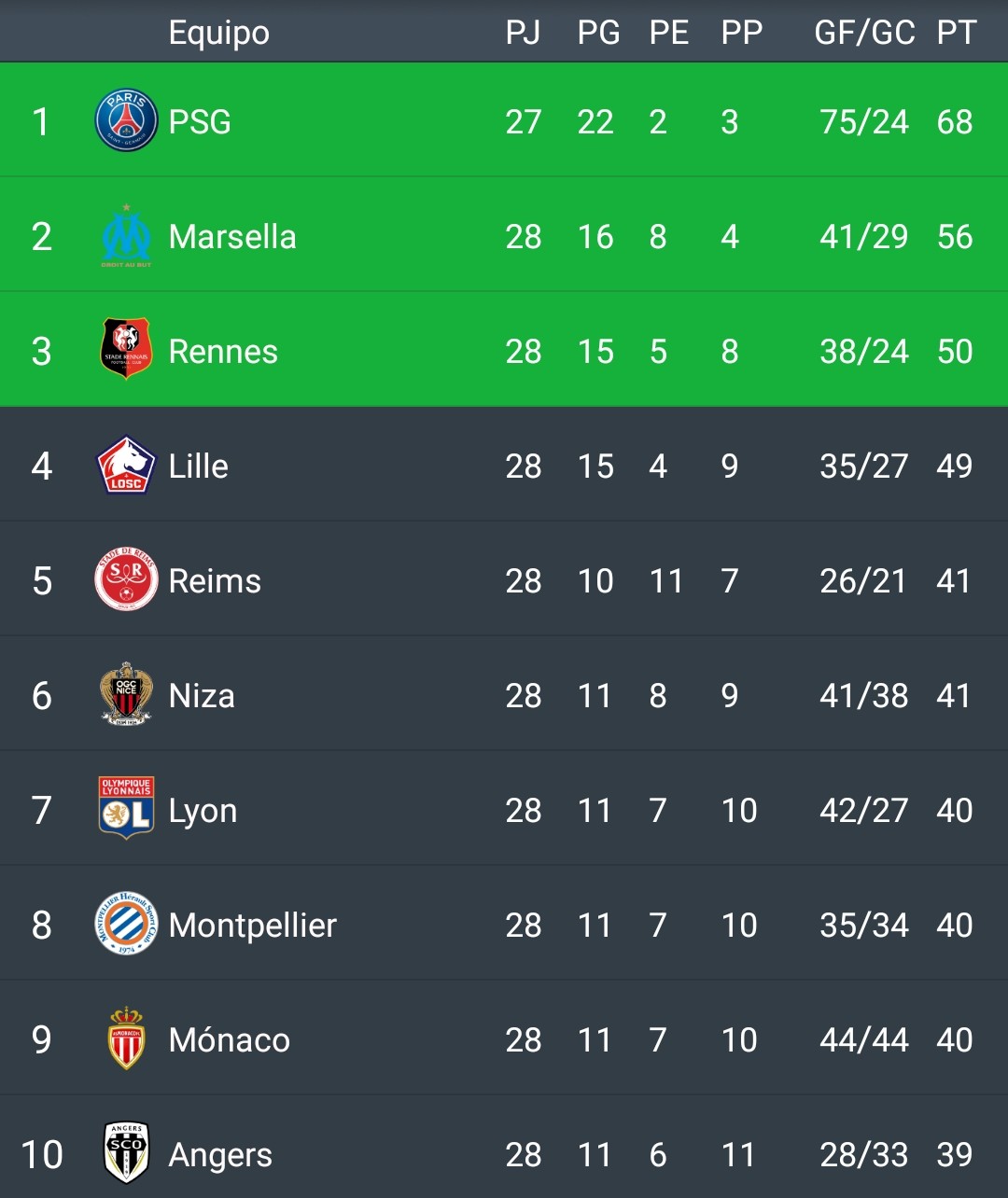Open the Angers SCO badge
The image size is (1008, 1198).
click(126, 1153)
